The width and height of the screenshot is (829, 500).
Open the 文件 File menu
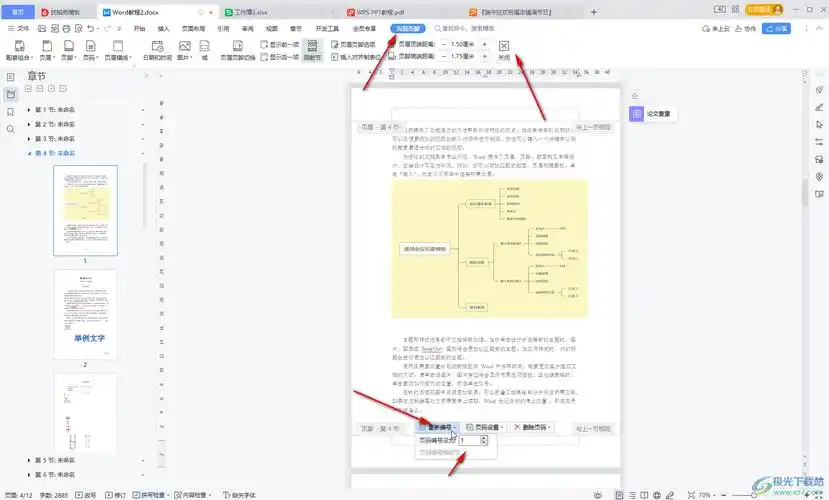pos(19,29)
